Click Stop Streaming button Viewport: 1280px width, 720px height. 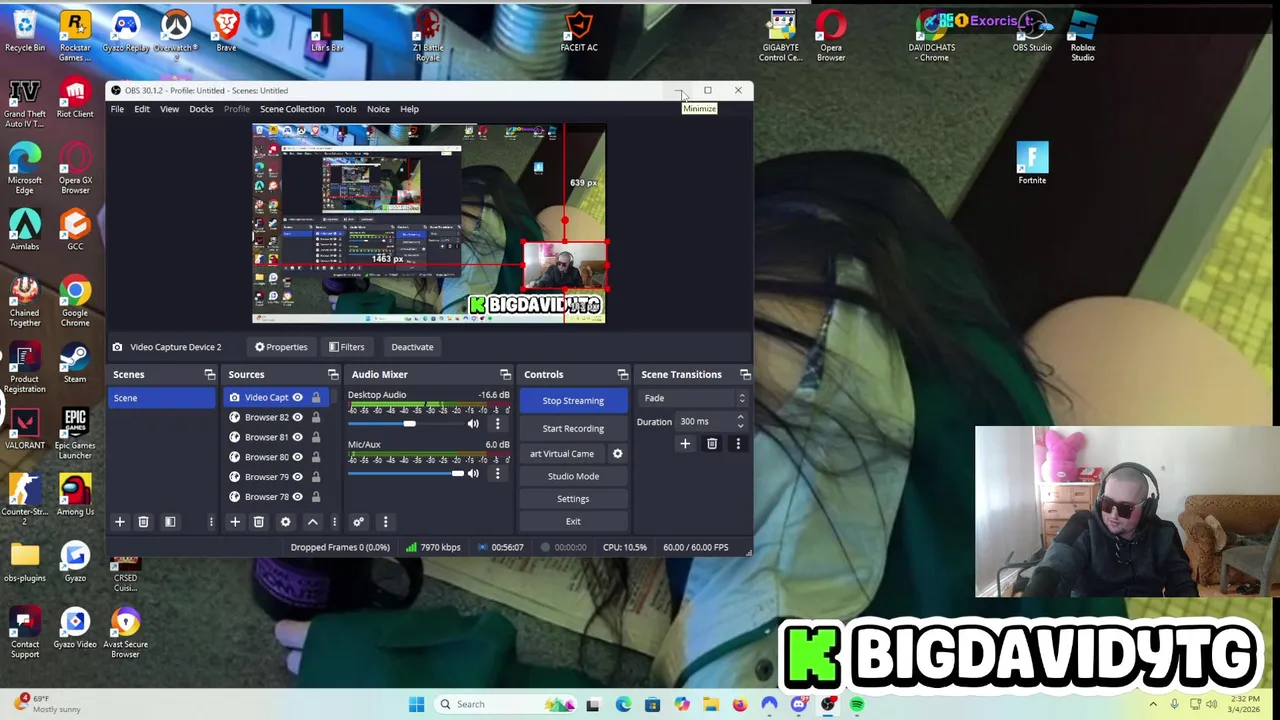coord(573,401)
